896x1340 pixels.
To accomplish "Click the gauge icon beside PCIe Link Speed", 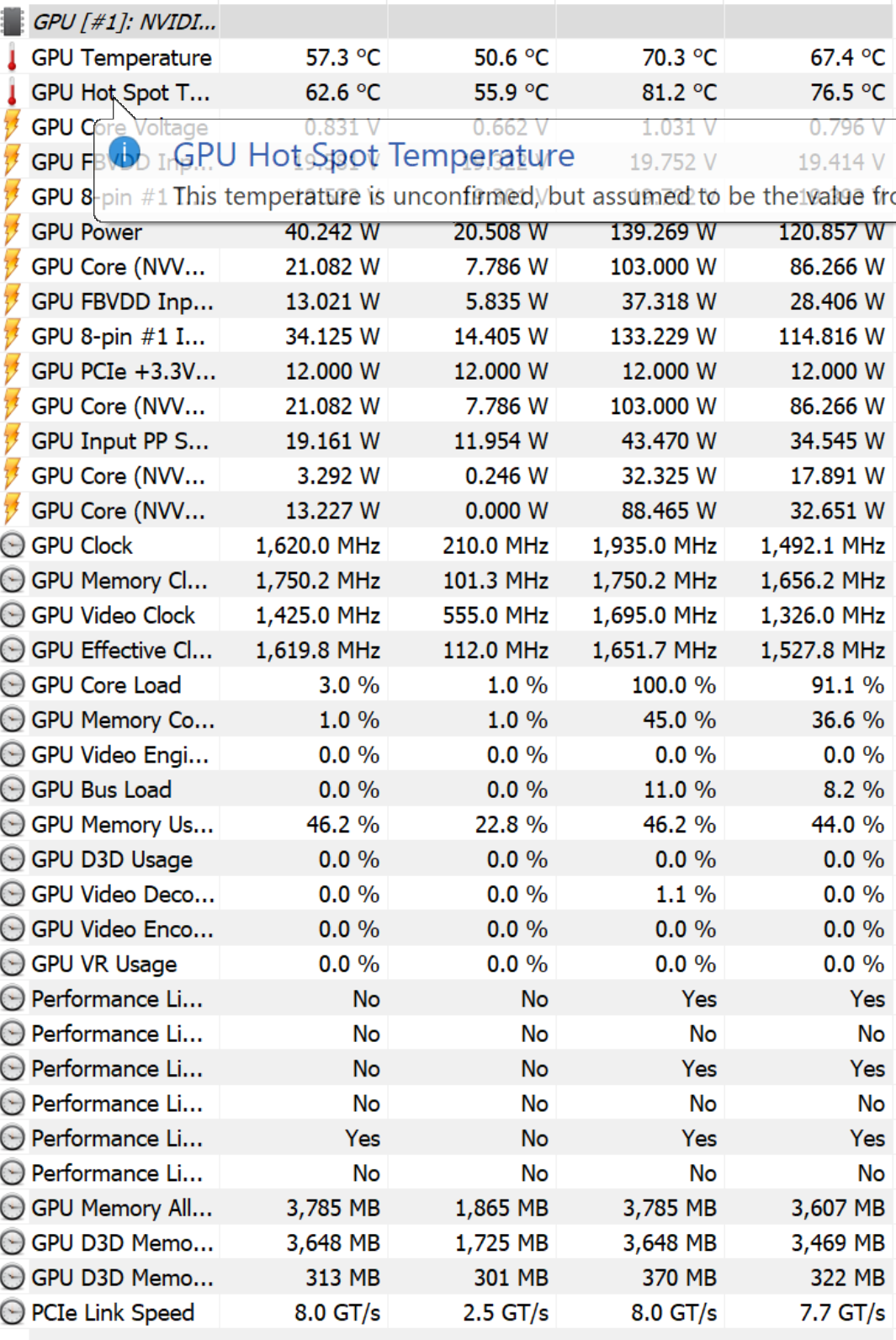I will [12, 1312].
